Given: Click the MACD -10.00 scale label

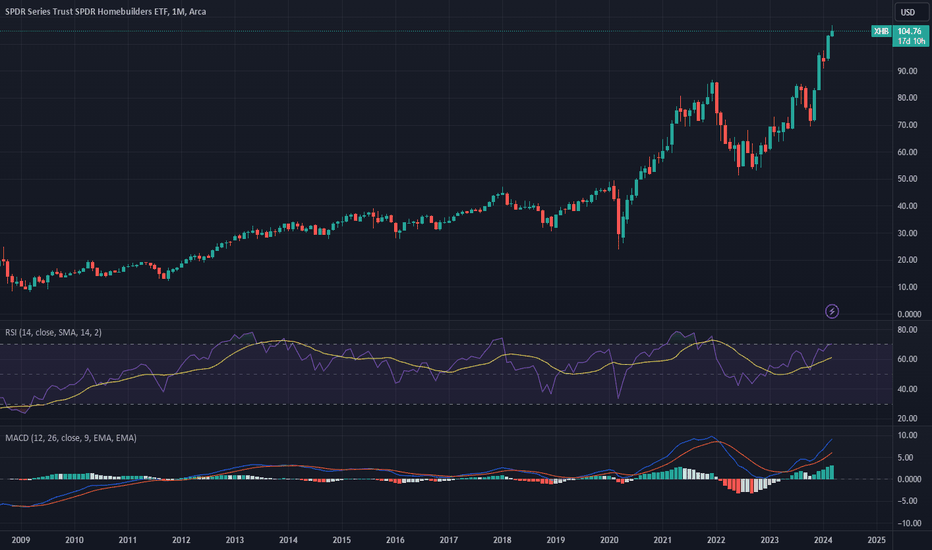Looking at the screenshot, I should (908, 523).
